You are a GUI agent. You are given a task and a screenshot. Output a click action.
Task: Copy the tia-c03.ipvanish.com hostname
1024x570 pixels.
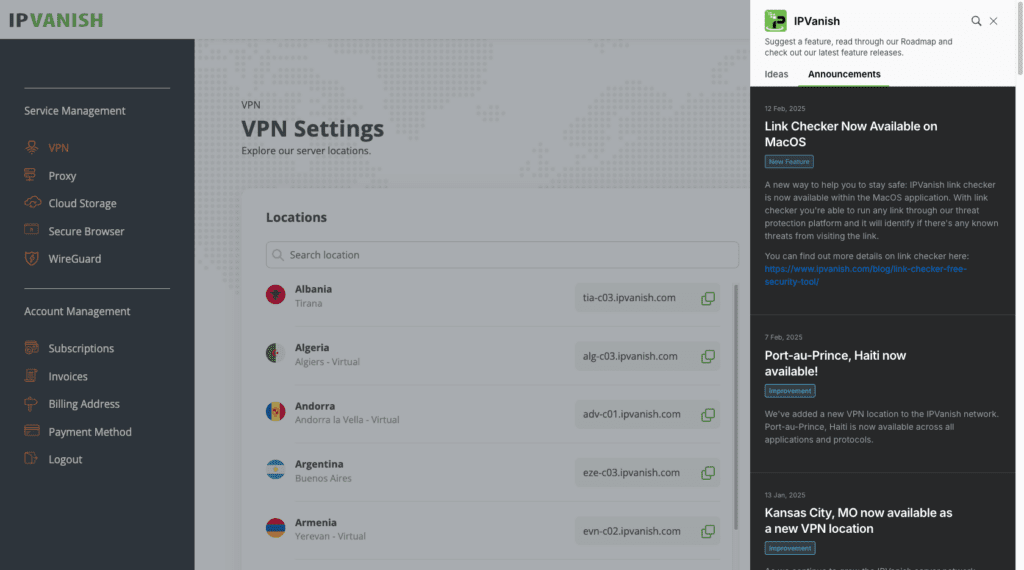pos(708,298)
